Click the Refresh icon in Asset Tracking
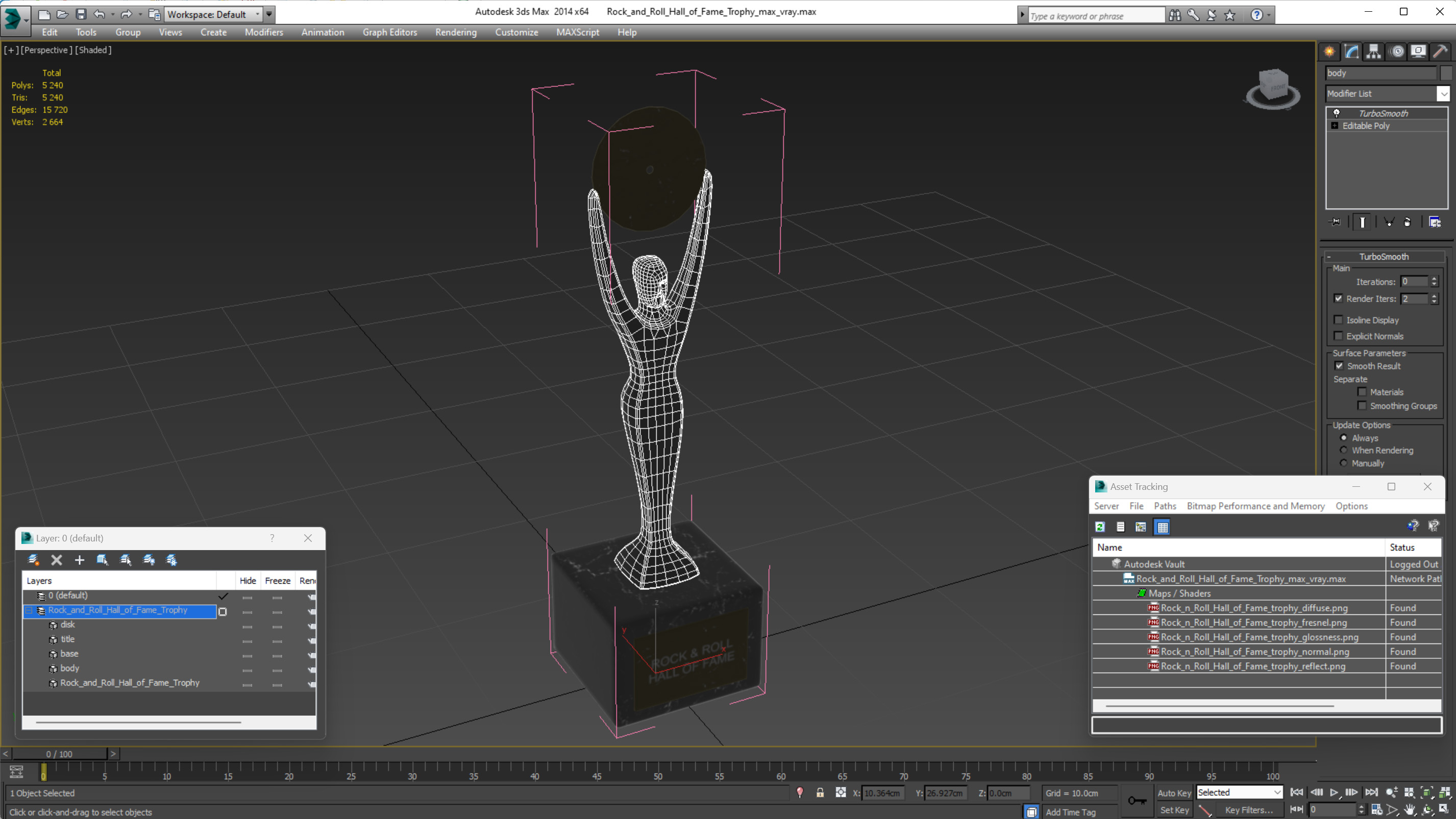The image size is (1456, 819). pyautogui.click(x=1100, y=527)
